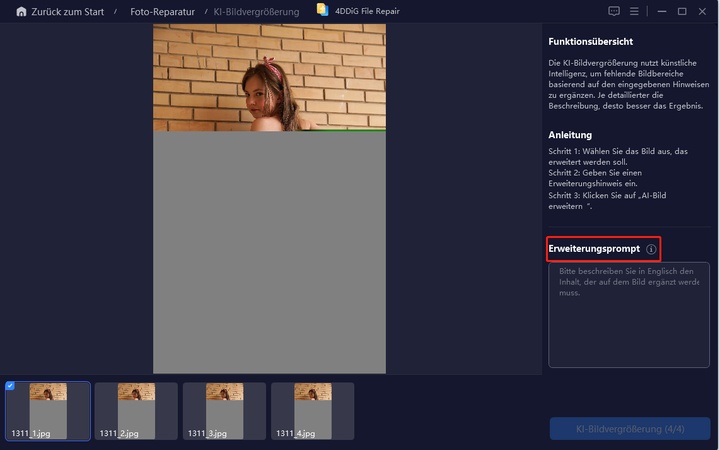720x450 pixels.
Task: Open the feedback chat icon in title bar
Action: pos(614,12)
